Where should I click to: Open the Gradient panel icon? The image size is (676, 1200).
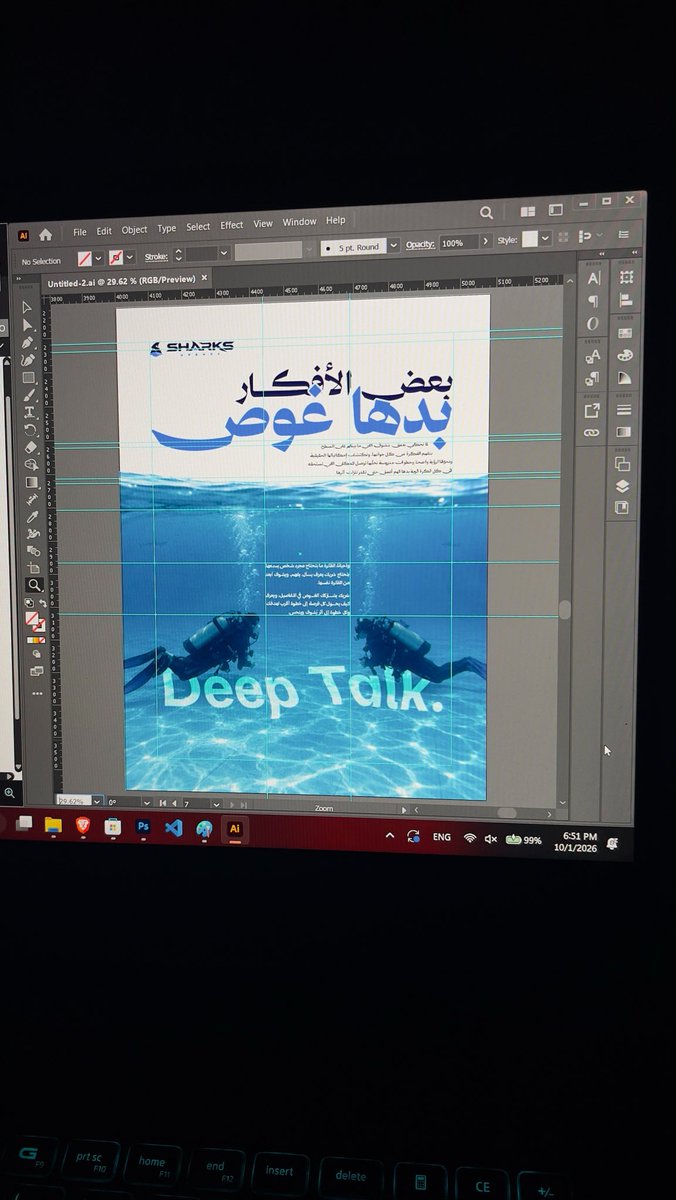[x=624, y=432]
